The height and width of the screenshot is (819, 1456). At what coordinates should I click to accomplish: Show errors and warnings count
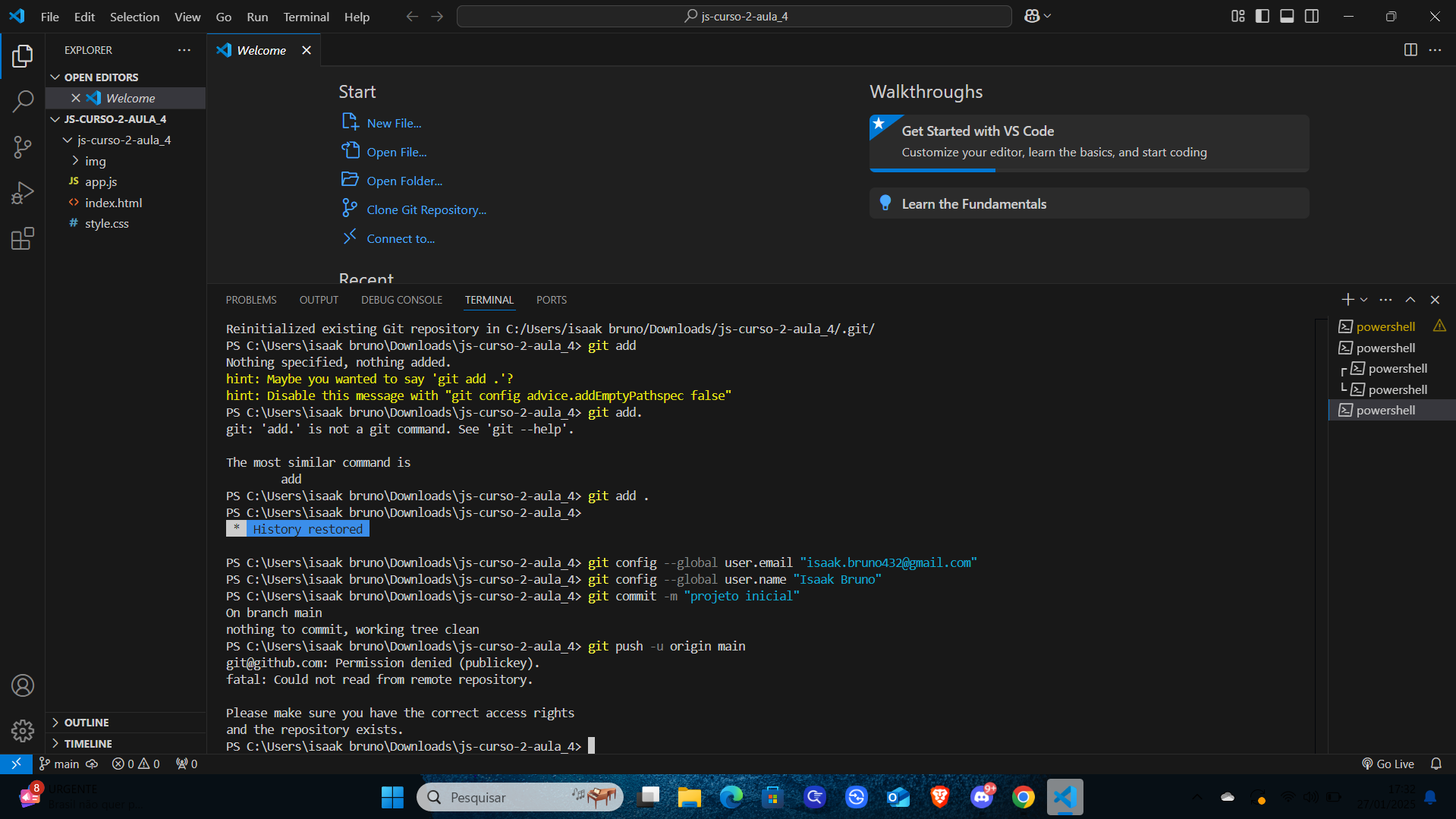[136, 764]
